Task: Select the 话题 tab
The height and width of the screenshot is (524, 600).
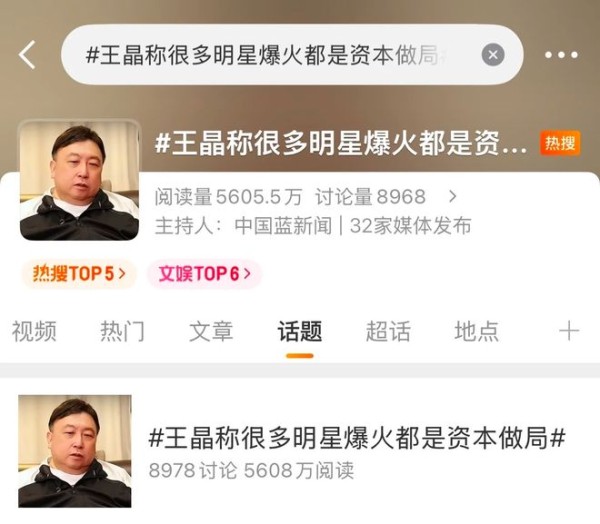Action: pyautogui.click(x=300, y=331)
